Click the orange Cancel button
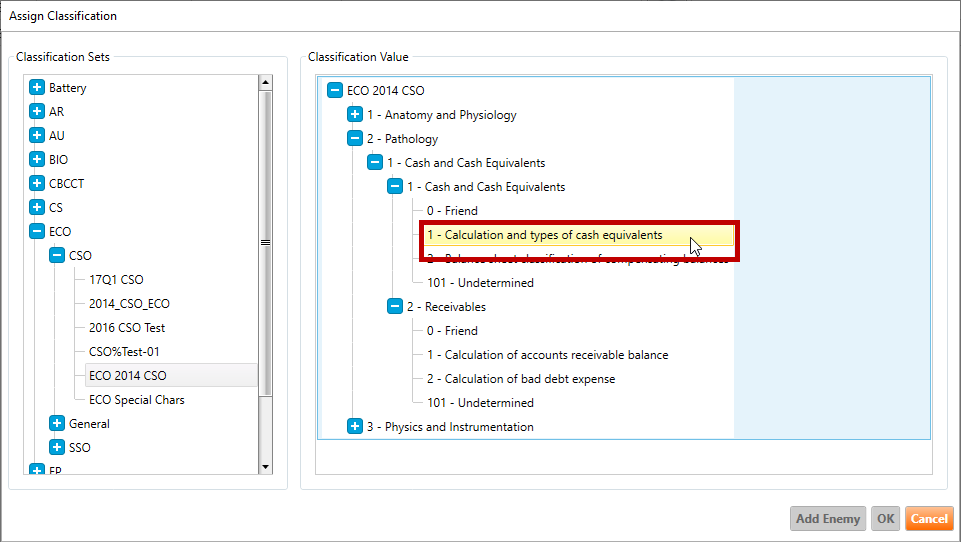Image resolution: width=961 pixels, height=542 pixels. 928,519
